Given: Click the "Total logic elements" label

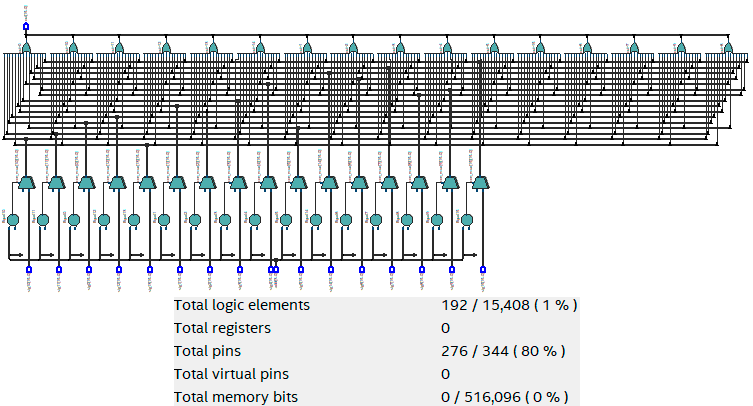Looking at the screenshot, I should pyautogui.click(x=241, y=305).
